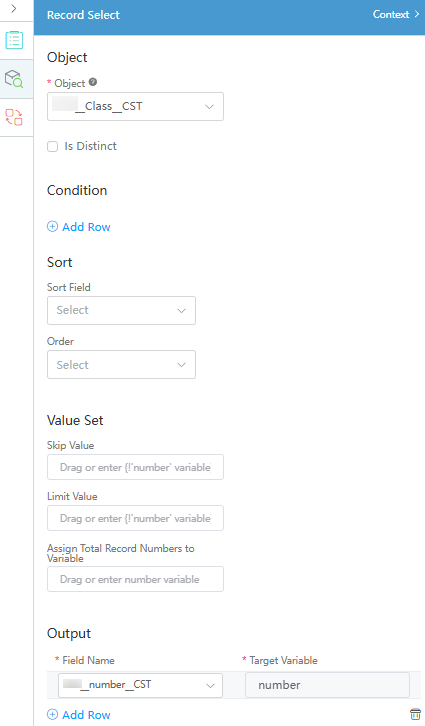Click the plus icon under Condition
This screenshot has height=726, width=425.
[x=52, y=226]
